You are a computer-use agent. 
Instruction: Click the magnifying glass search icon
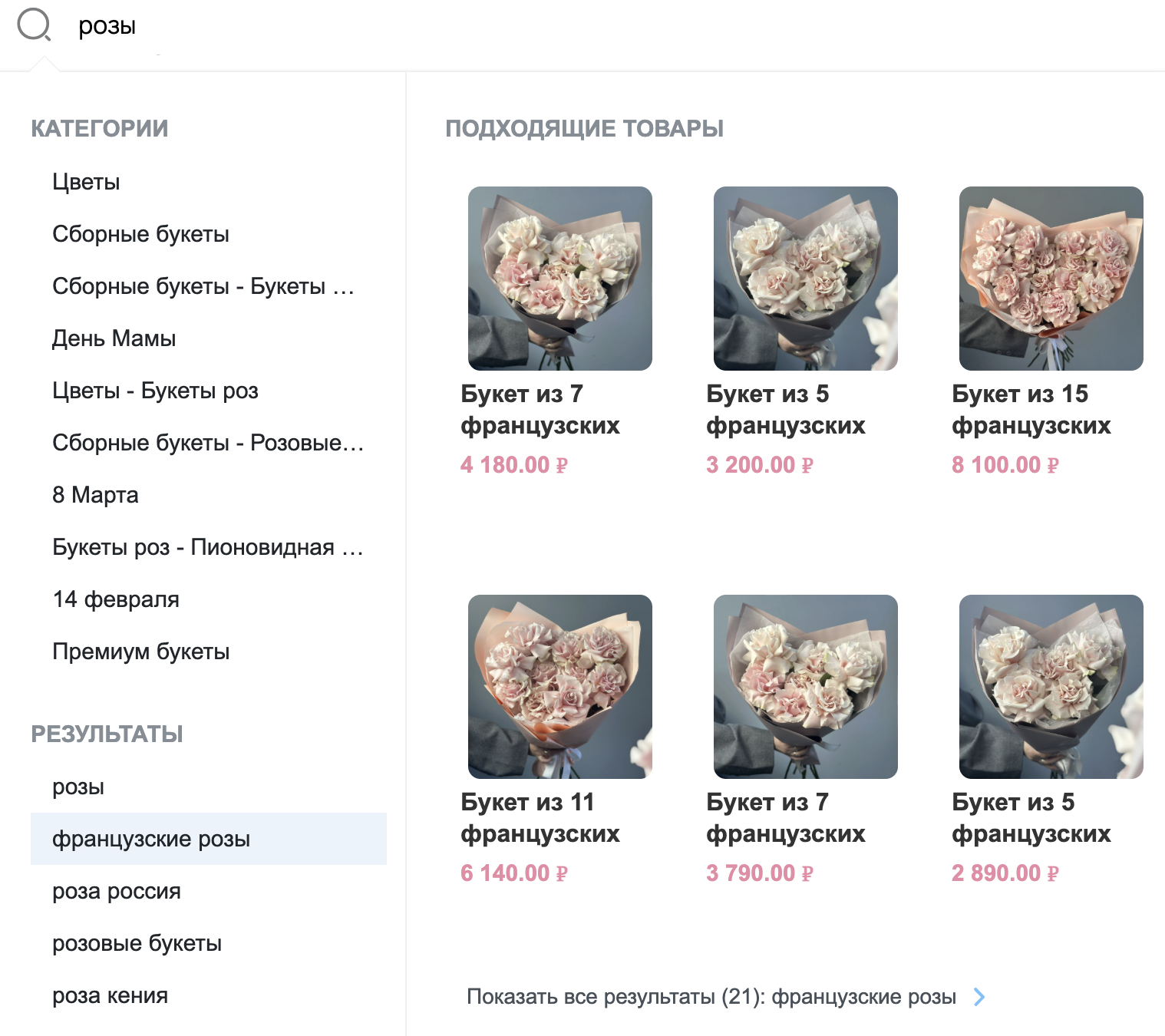coord(34,25)
